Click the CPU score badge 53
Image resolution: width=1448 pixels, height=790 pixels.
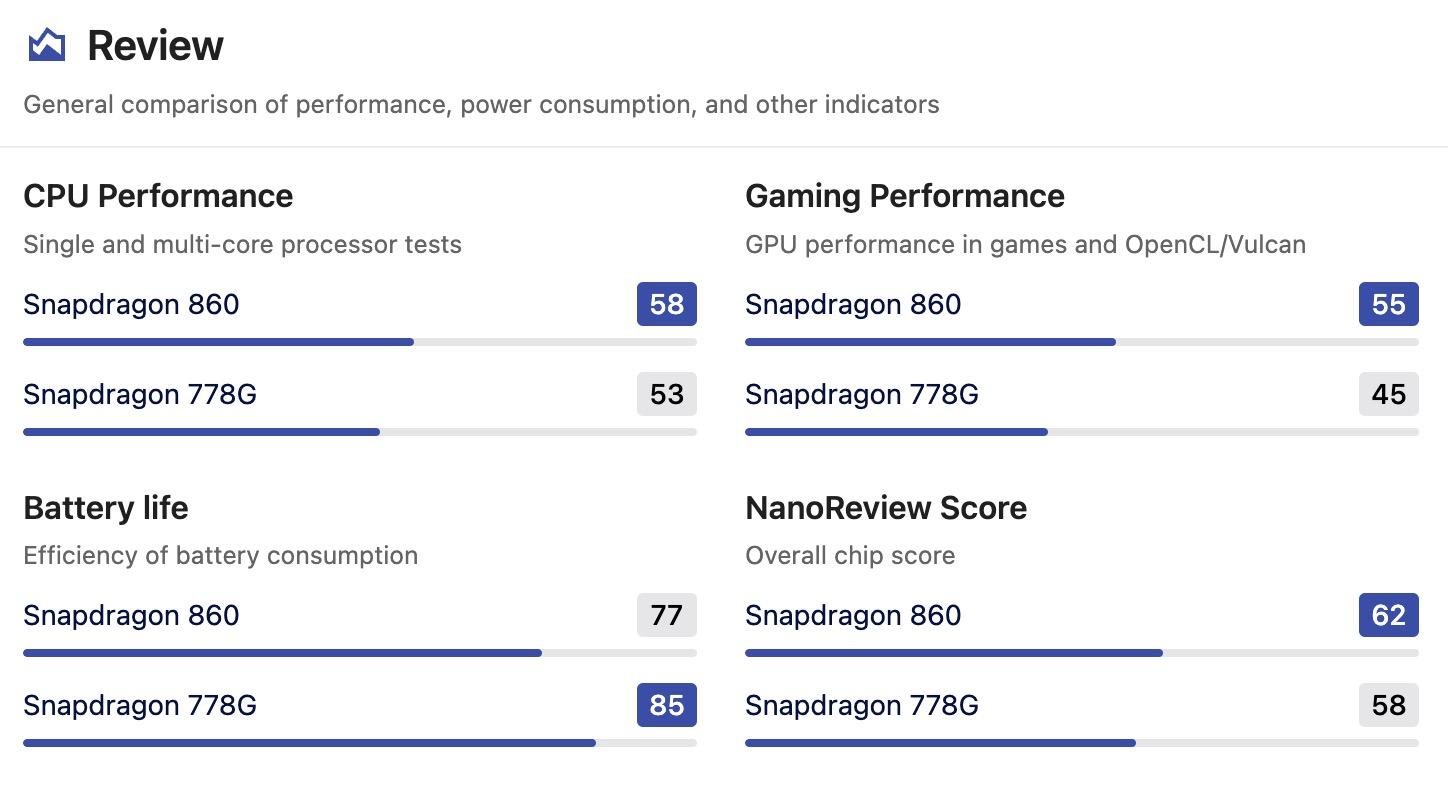click(x=666, y=394)
